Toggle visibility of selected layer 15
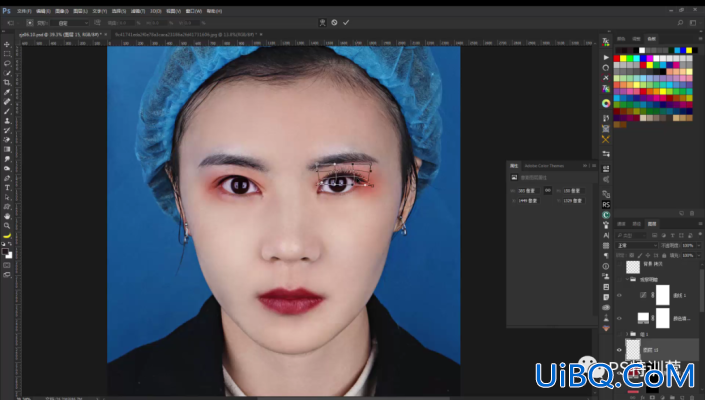This screenshot has height=400, width=705. (619, 350)
